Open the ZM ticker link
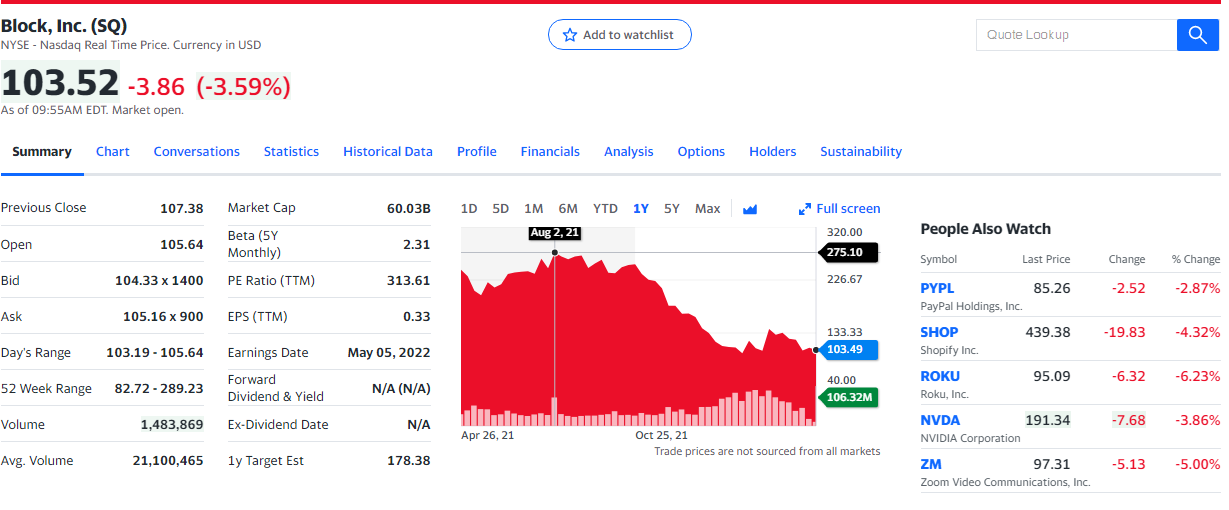Screen dimensions: 1229x510 [931, 464]
